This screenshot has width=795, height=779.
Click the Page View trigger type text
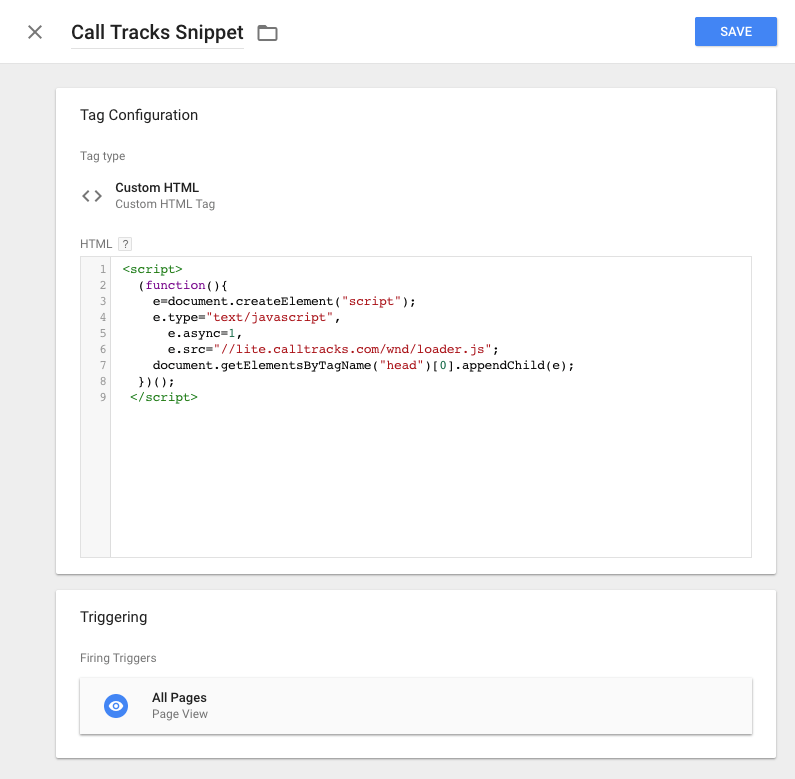click(x=180, y=714)
